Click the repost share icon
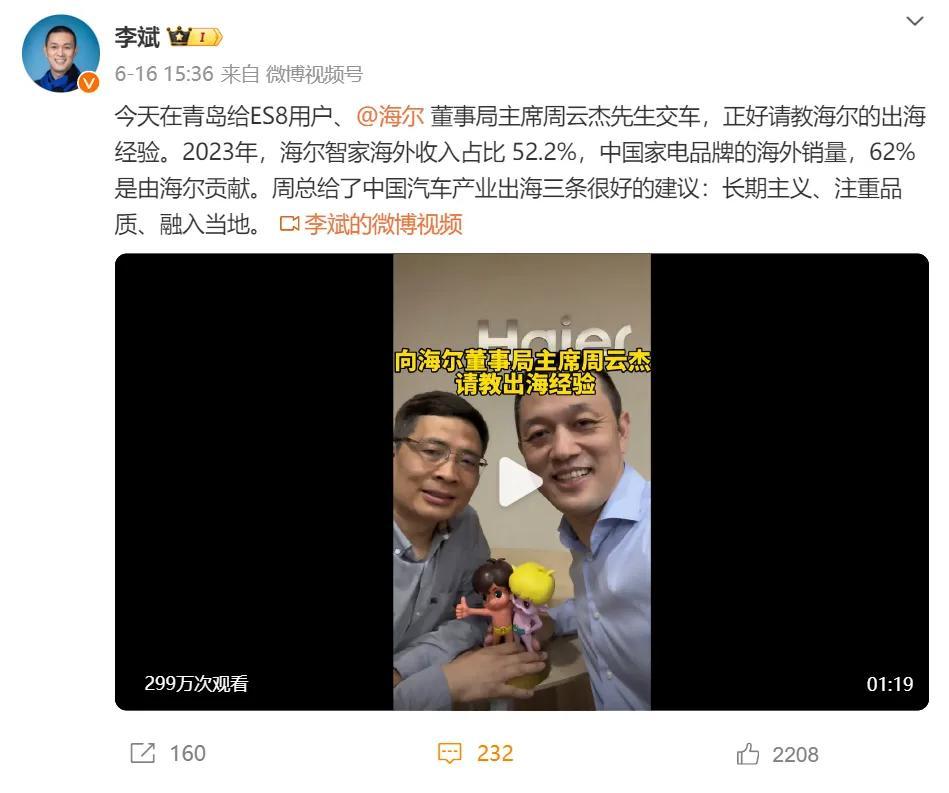 click(x=143, y=753)
